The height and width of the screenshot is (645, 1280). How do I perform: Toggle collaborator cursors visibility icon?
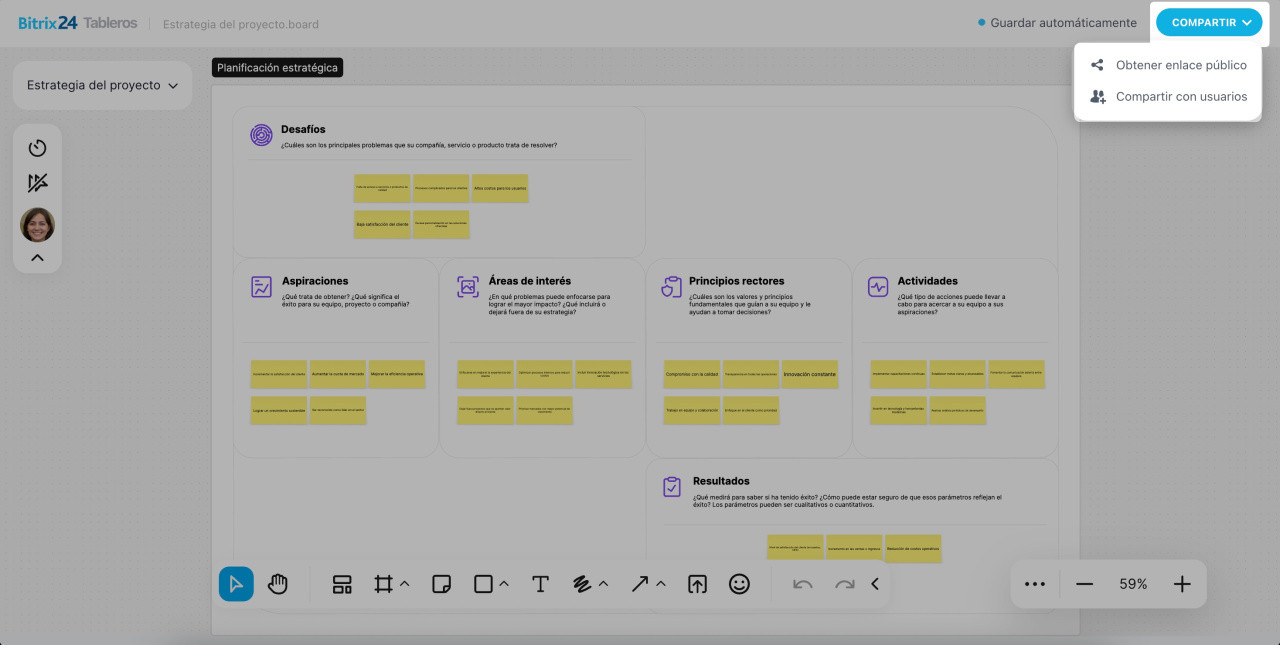pyautogui.click(x=37, y=183)
